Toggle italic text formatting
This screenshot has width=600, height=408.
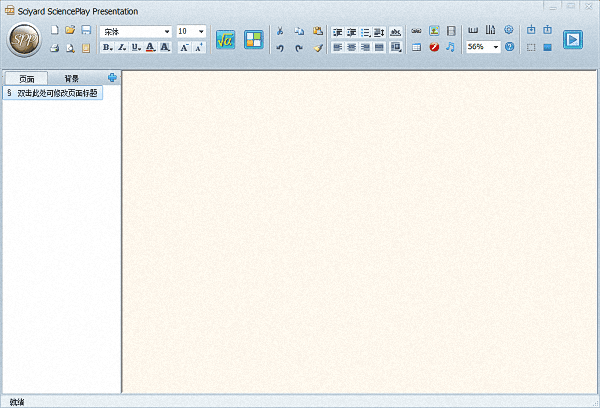click(x=121, y=47)
